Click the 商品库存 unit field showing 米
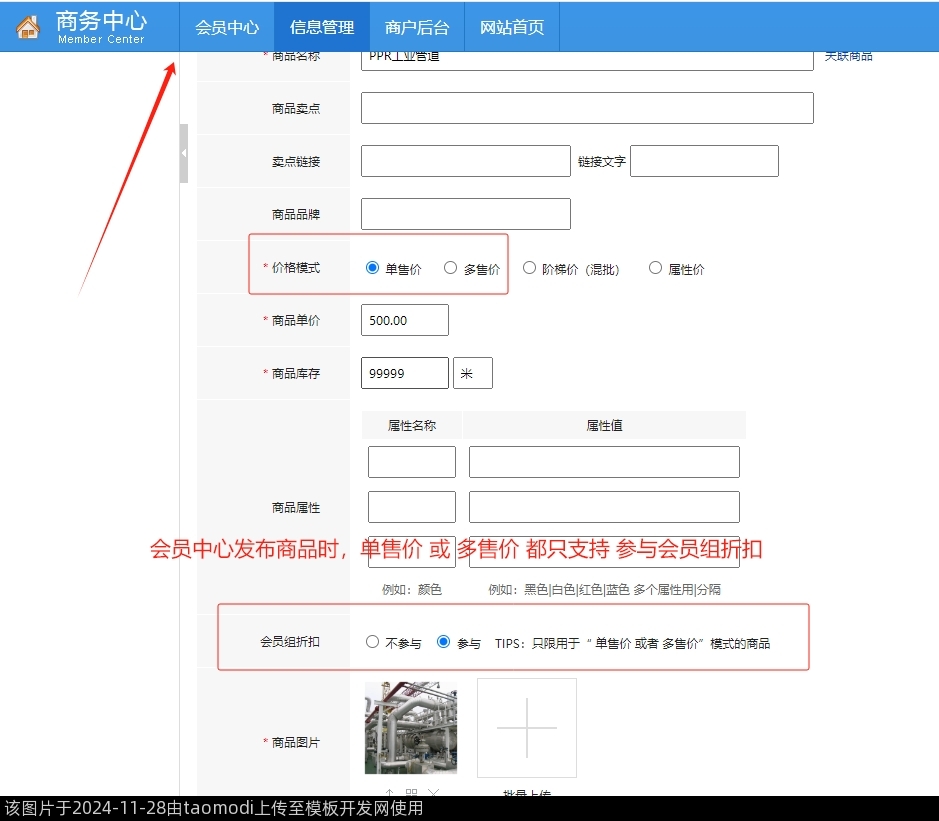 tap(472, 373)
